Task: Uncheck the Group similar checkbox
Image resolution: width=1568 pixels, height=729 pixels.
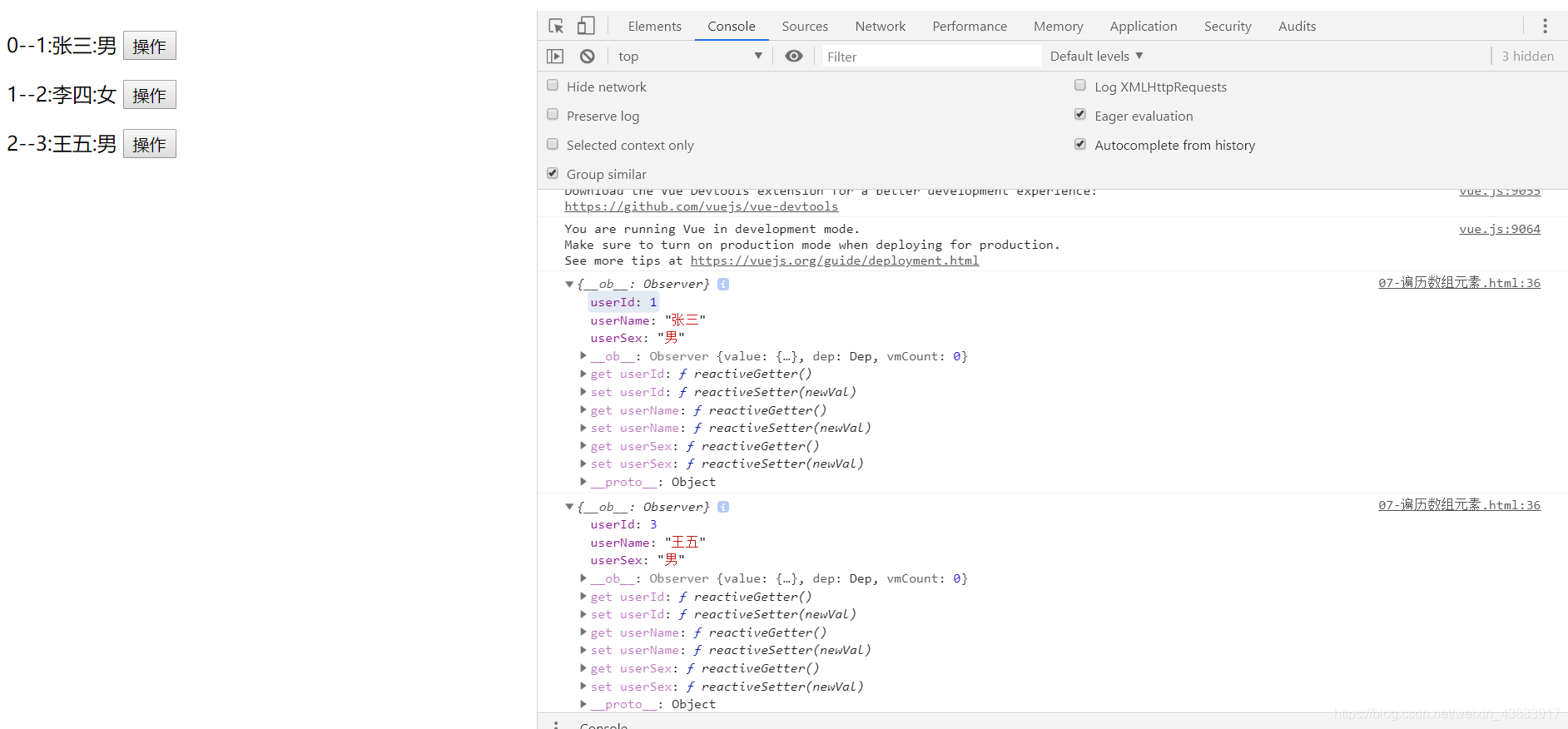Action: [553, 173]
